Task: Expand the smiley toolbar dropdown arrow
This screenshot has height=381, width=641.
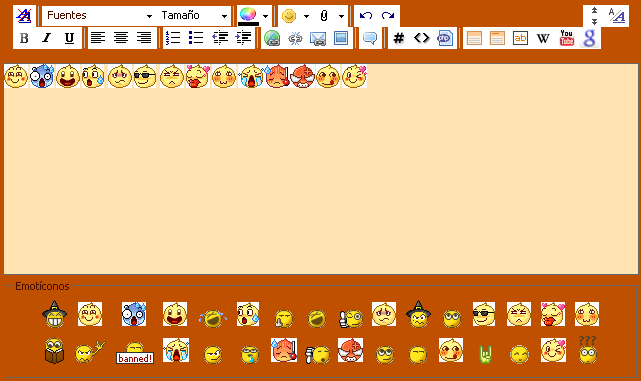Action: coord(306,16)
